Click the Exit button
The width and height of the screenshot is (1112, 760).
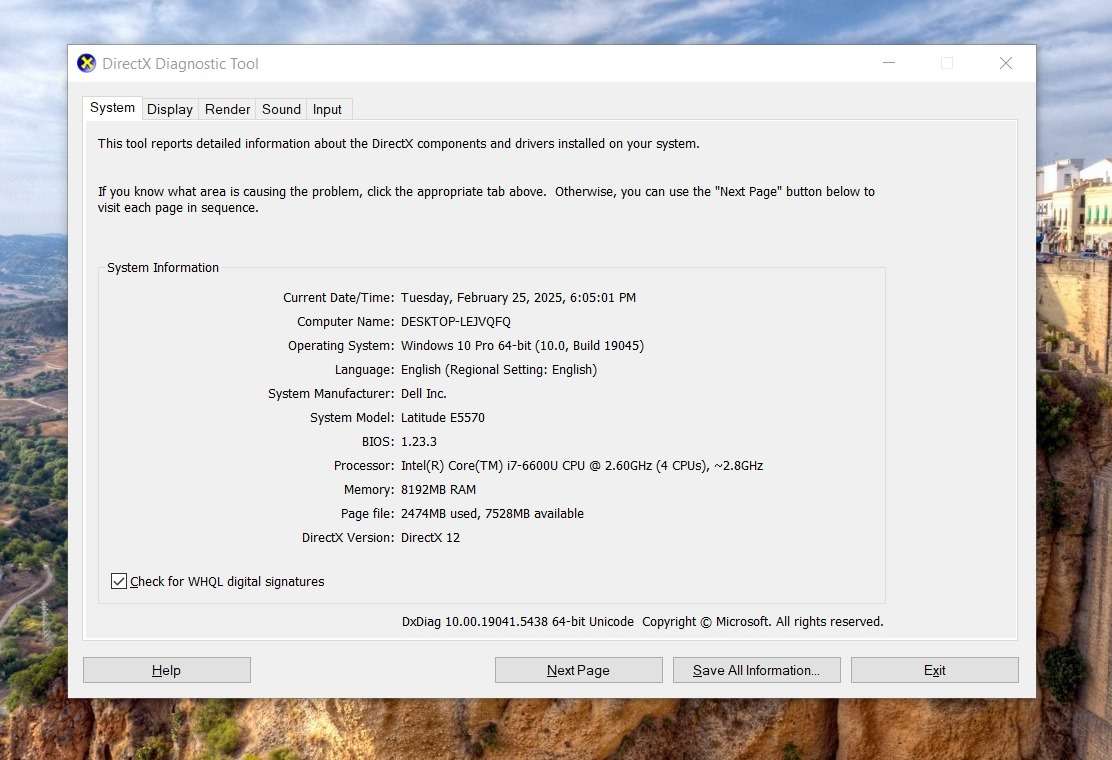(935, 670)
